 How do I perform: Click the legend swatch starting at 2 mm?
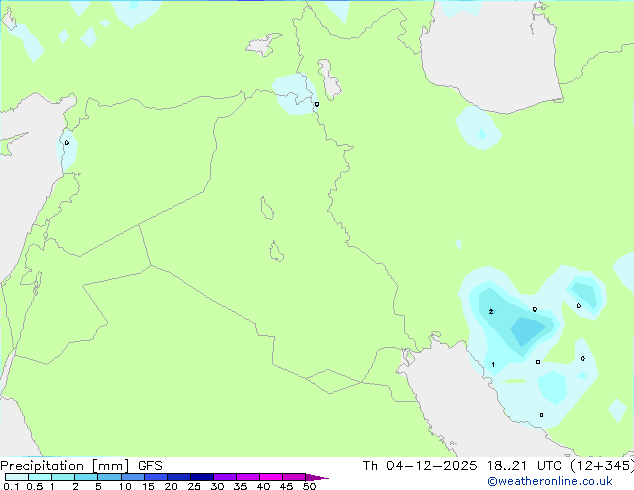pyautogui.click(x=86, y=477)
